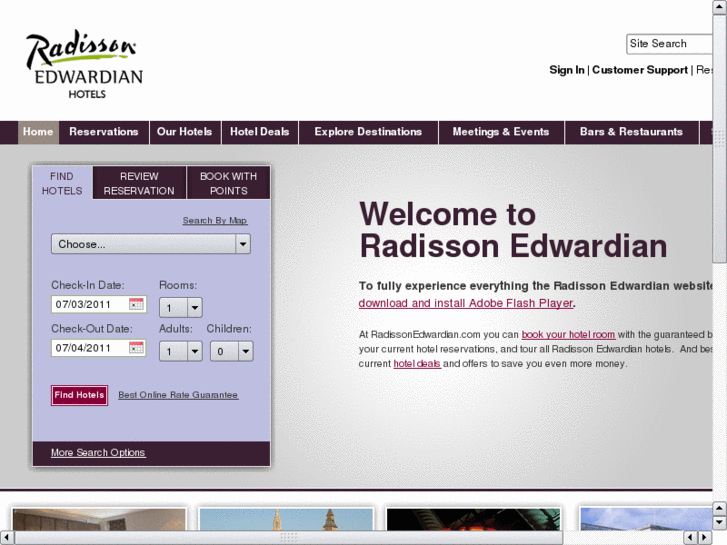Open the Check-In Date calendar icon
Image resolution: width=727 pixels, height=545 pixels.
[x=136, y=304]
